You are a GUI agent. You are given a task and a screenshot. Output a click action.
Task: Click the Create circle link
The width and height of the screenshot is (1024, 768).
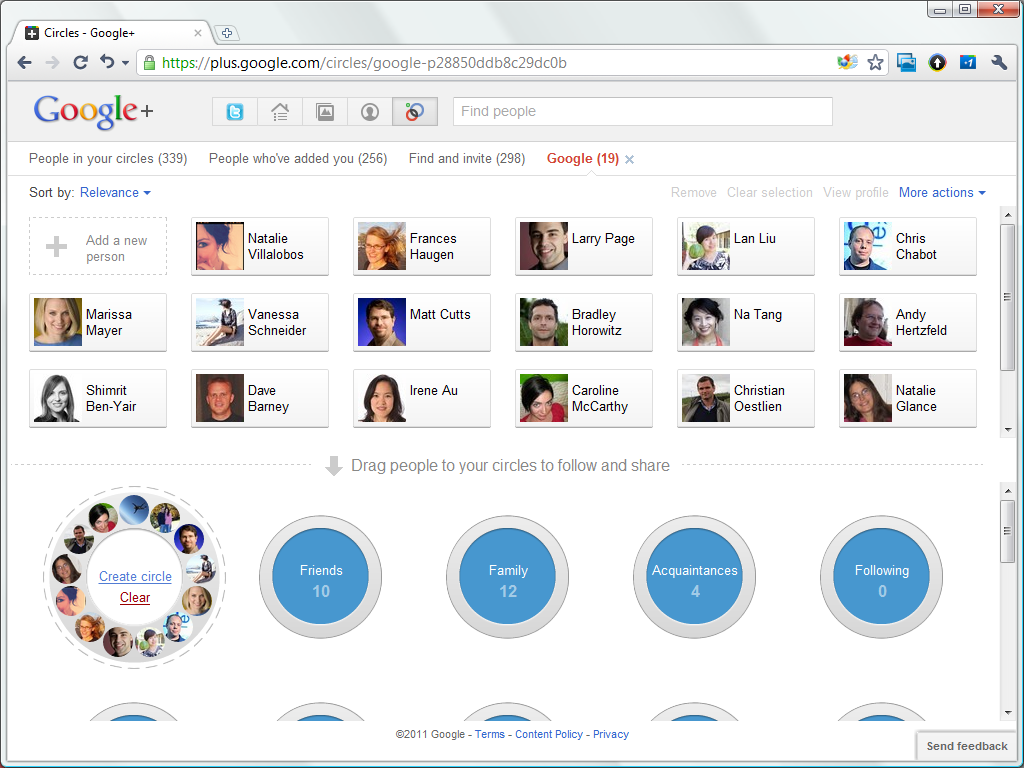coord(134,576)
